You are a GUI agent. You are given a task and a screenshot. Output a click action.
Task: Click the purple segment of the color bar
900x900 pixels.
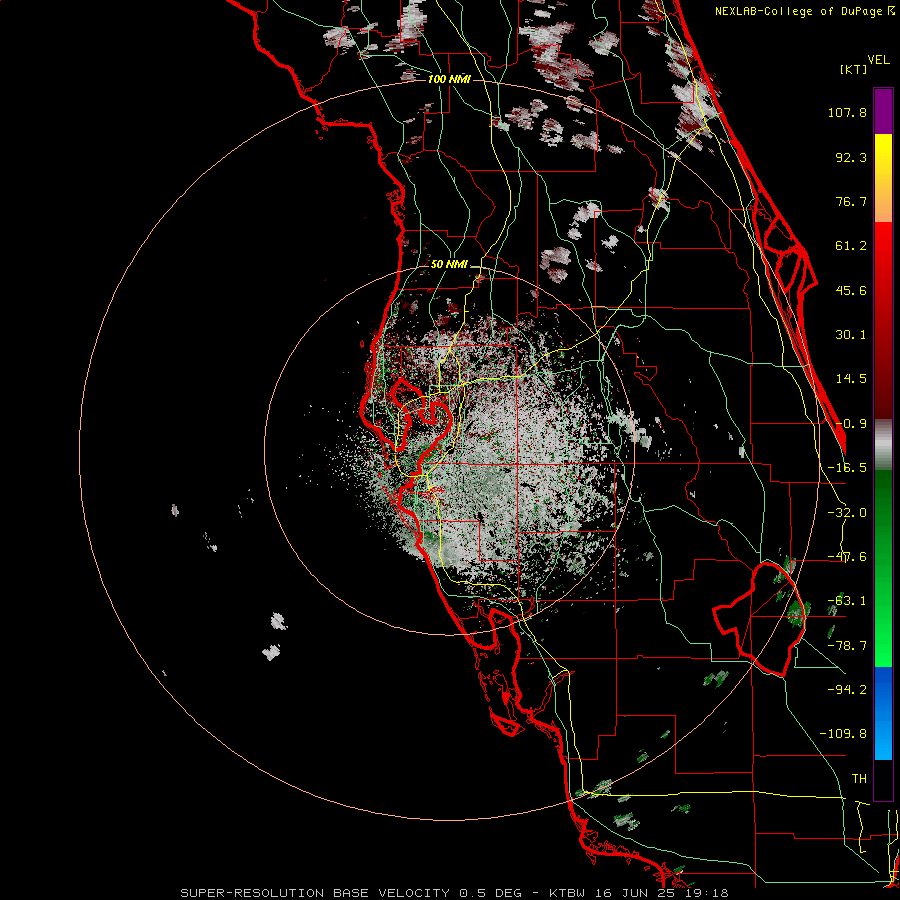(x=883, y=111)
